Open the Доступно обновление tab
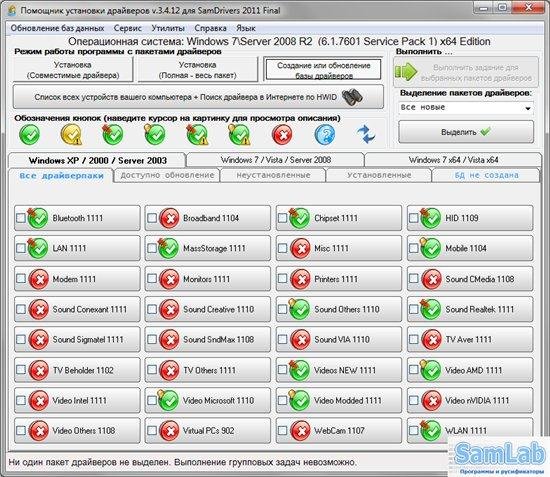 pyautogui.click(x=167, y=175)
